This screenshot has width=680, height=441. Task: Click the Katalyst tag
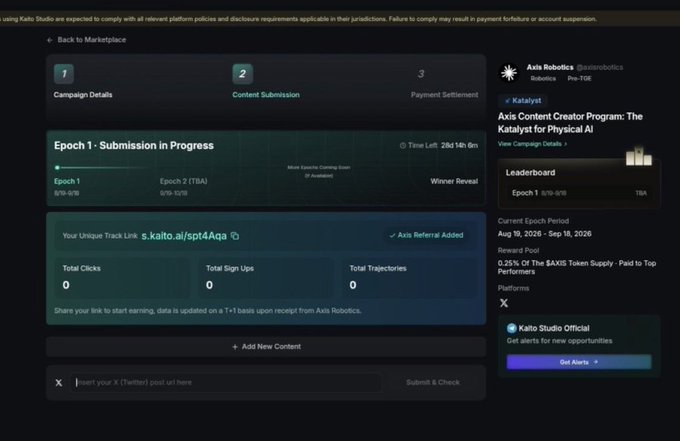tap(523, 101)
